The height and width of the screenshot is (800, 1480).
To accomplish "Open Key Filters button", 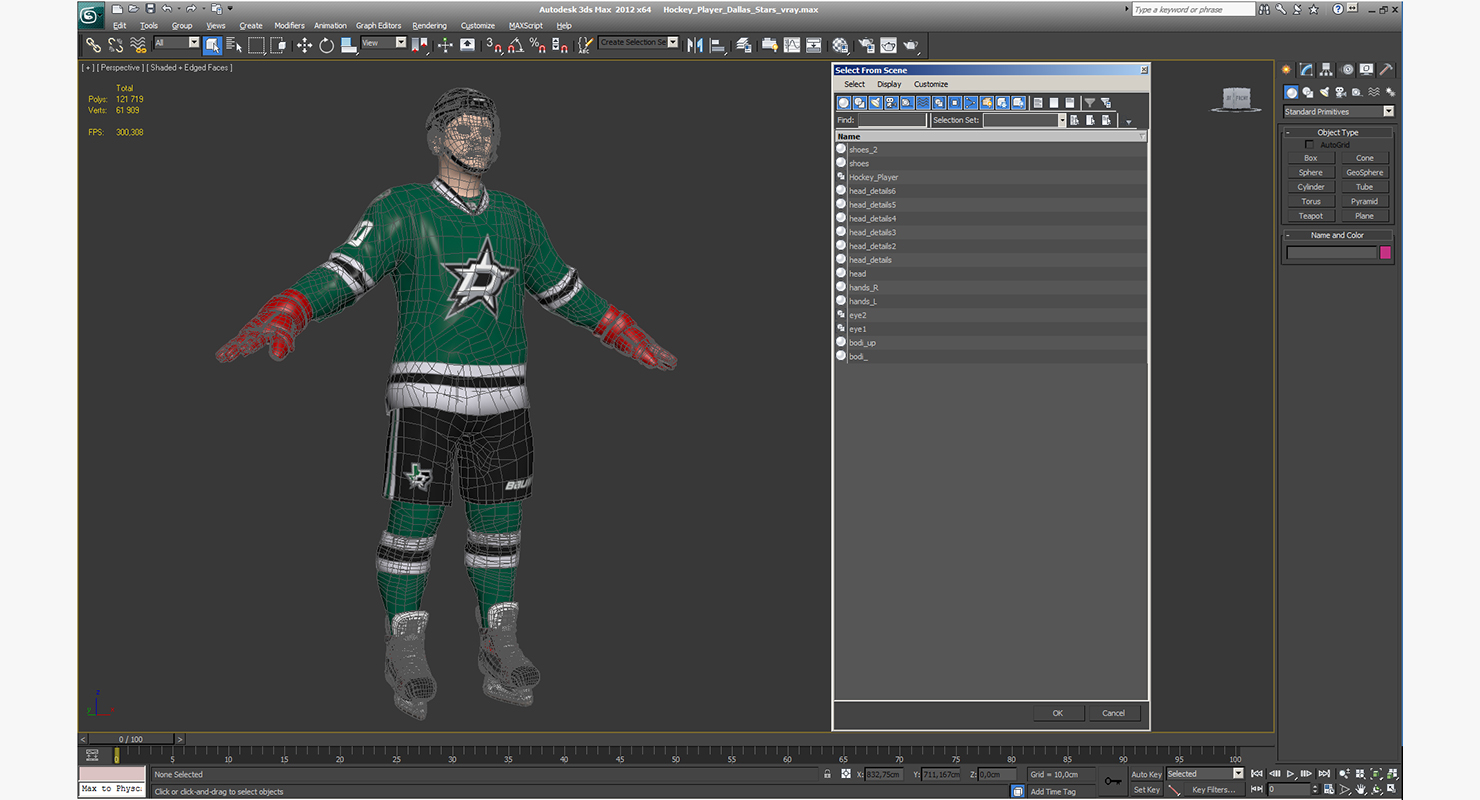I will coord(1212,790).
